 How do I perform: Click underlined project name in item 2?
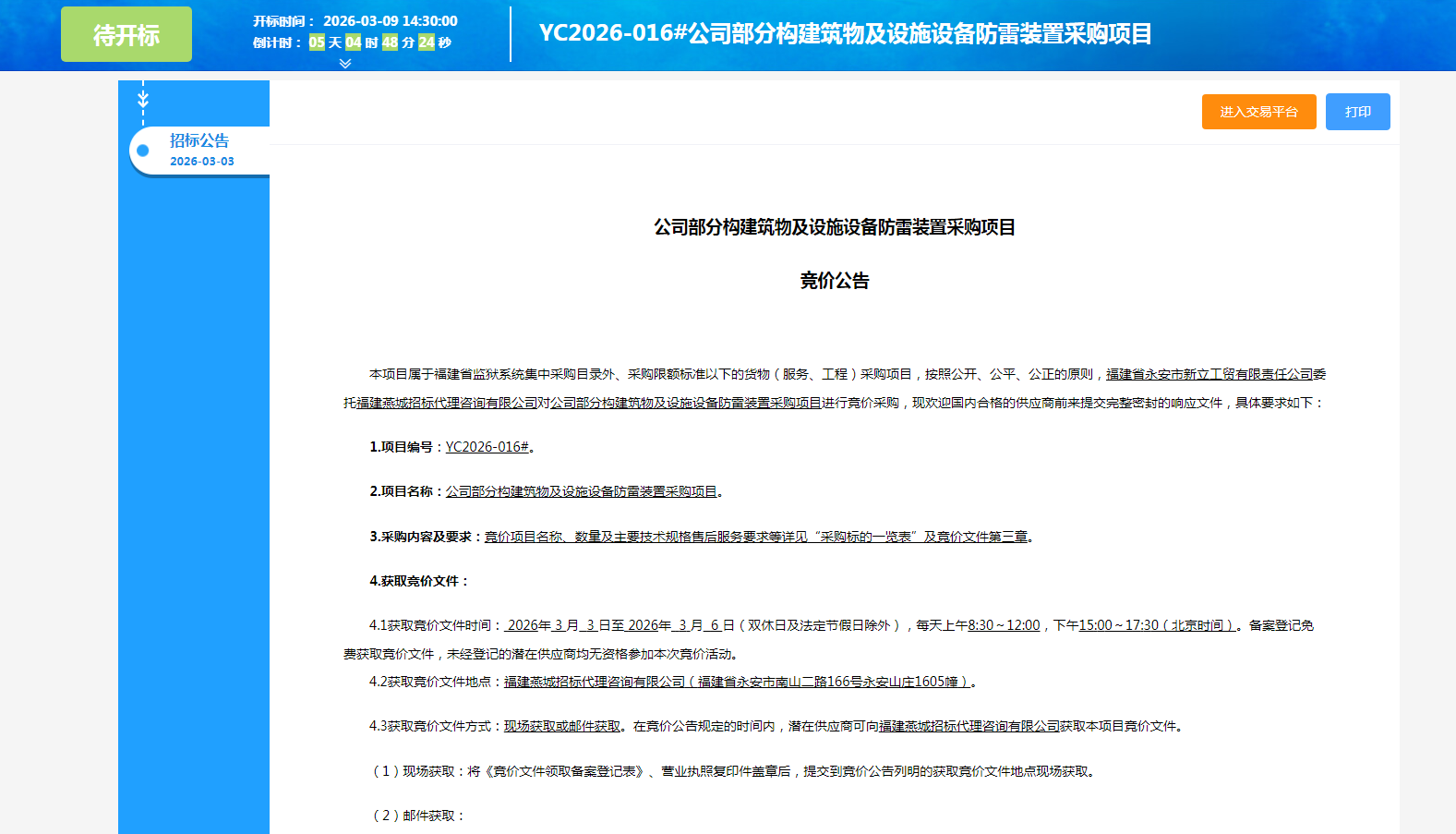[581, 492]
